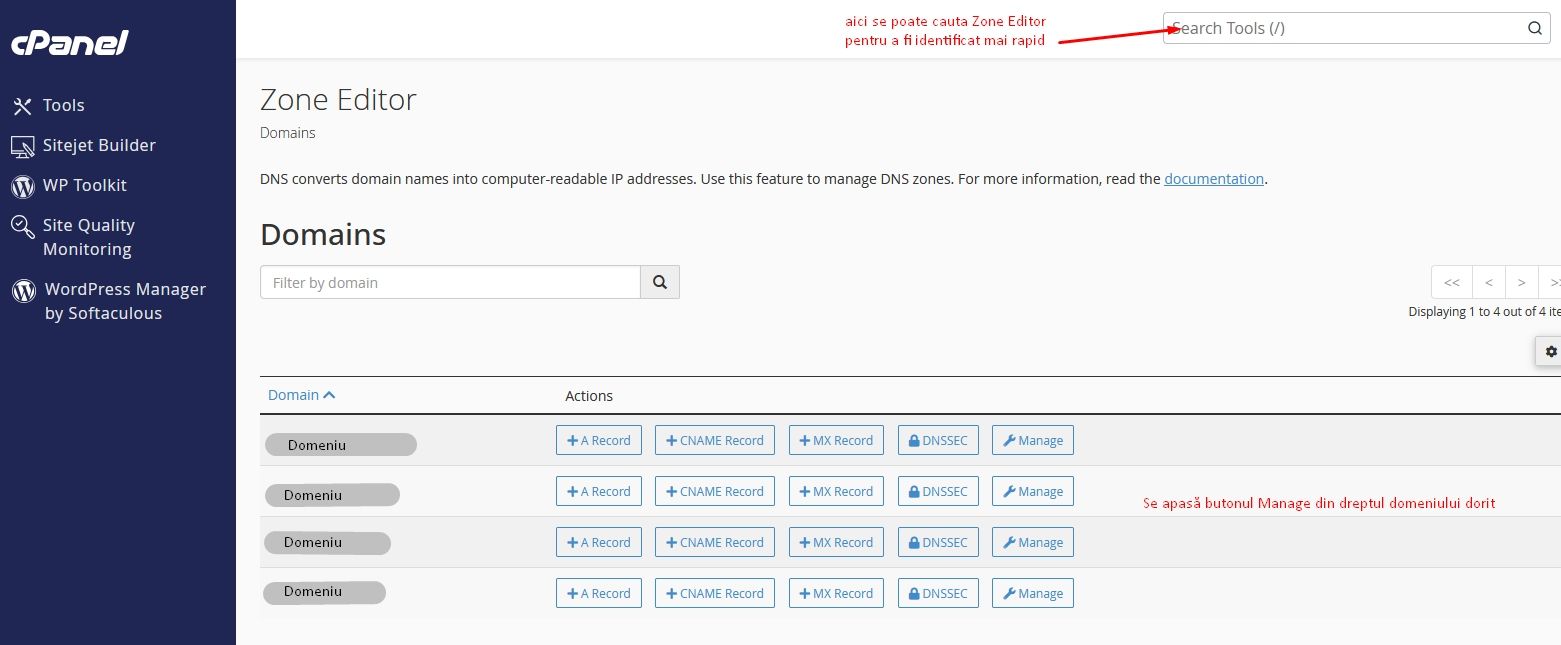Open DNSSEC for the first domain row
The width and height of the screenshot is (1561, 645).
(x=938, y=440)
